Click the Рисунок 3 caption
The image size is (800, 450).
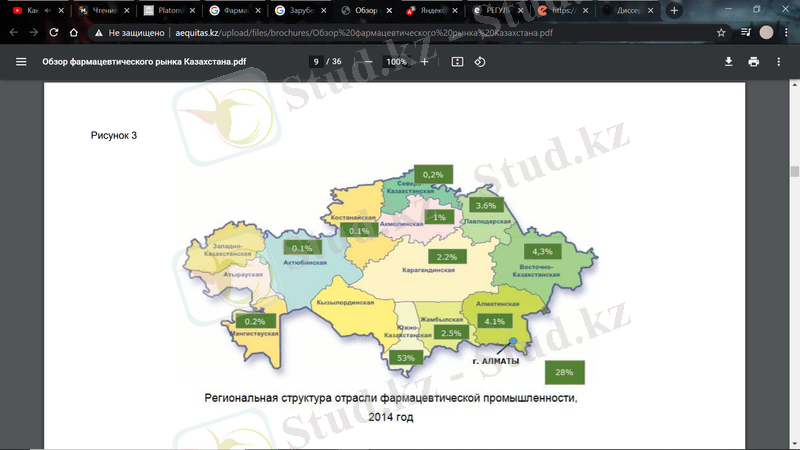pyautogui.click(x=114, y=135)
